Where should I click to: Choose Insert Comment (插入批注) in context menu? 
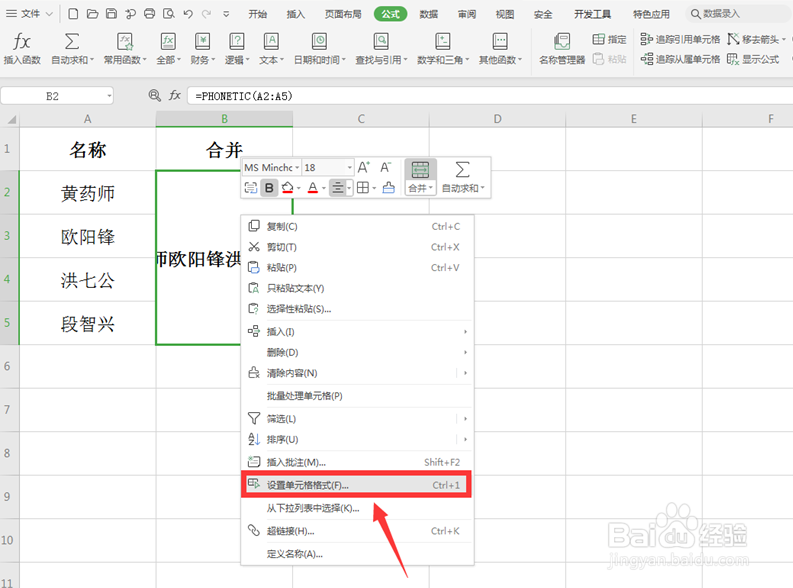(357, 462)
